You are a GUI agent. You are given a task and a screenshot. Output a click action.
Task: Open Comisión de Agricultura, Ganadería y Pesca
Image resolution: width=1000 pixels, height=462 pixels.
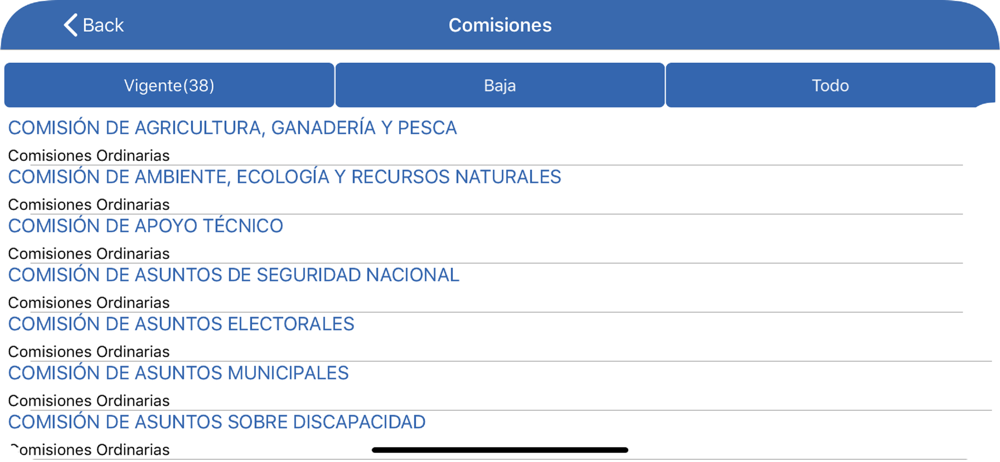click(x=233, y=128)
